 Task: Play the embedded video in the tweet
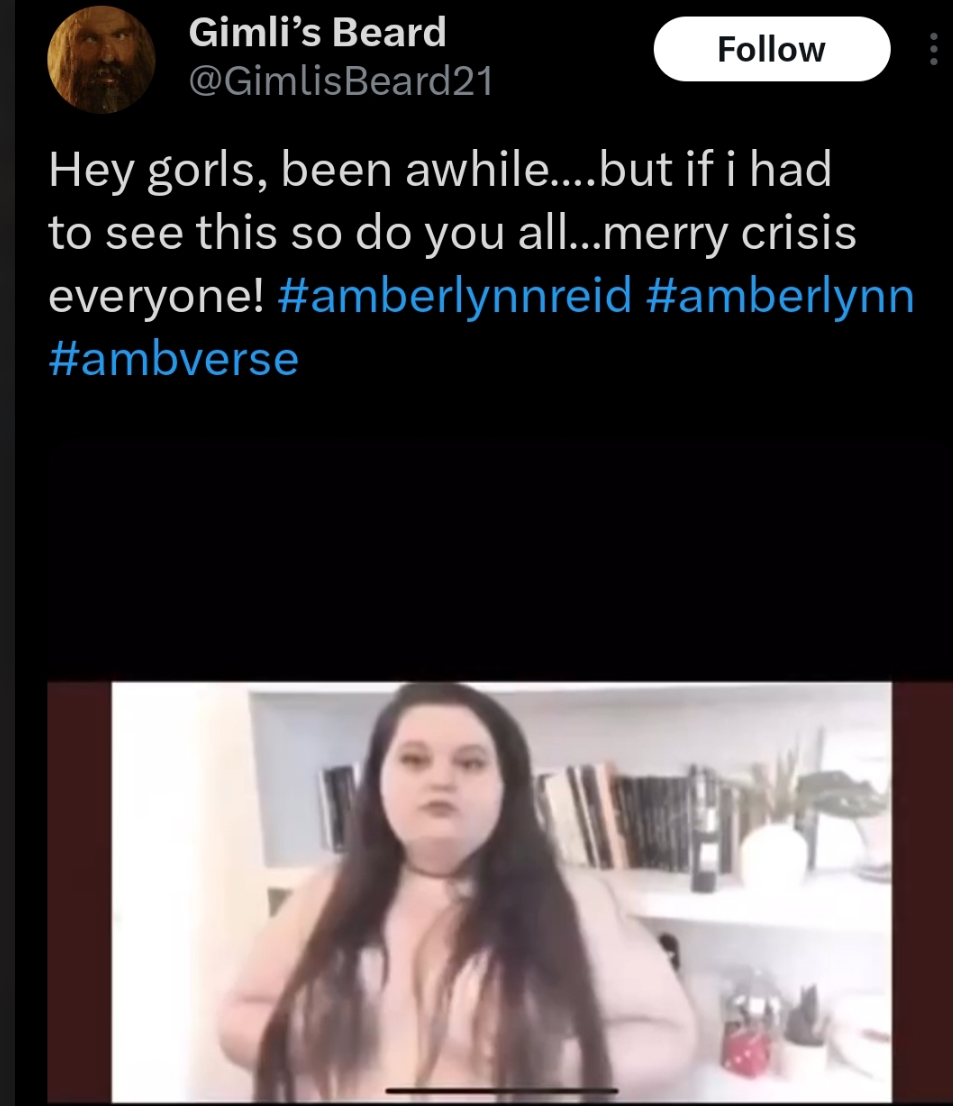pyautogui.click(x=501, y=892)
